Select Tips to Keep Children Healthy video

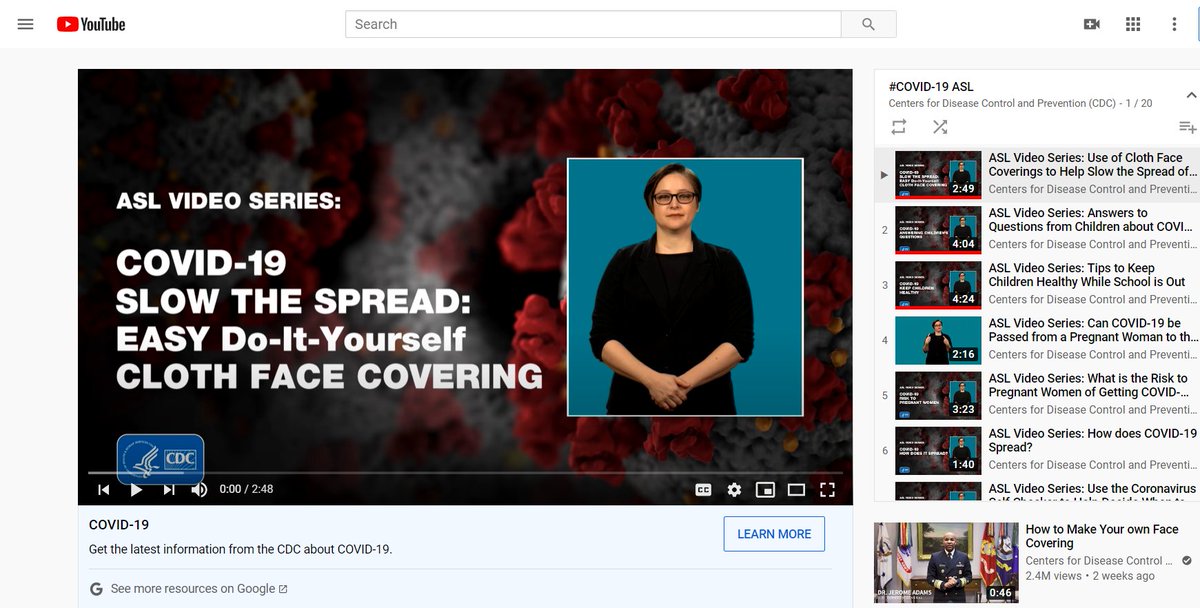pyautogui.click(x=1037, y=285)
